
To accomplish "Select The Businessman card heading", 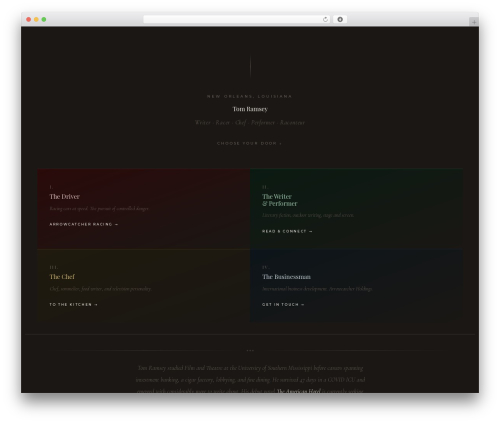I will pyautogui.click(x=286, y=277).
